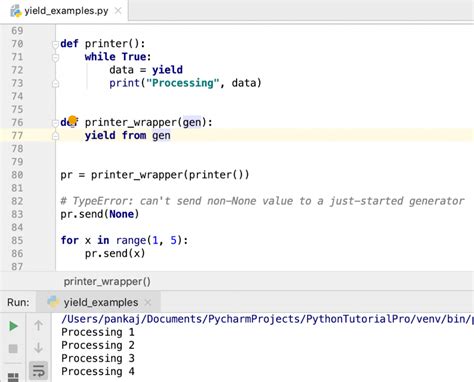Close the yield_examples run tab
474x382 pixels.
148,302
